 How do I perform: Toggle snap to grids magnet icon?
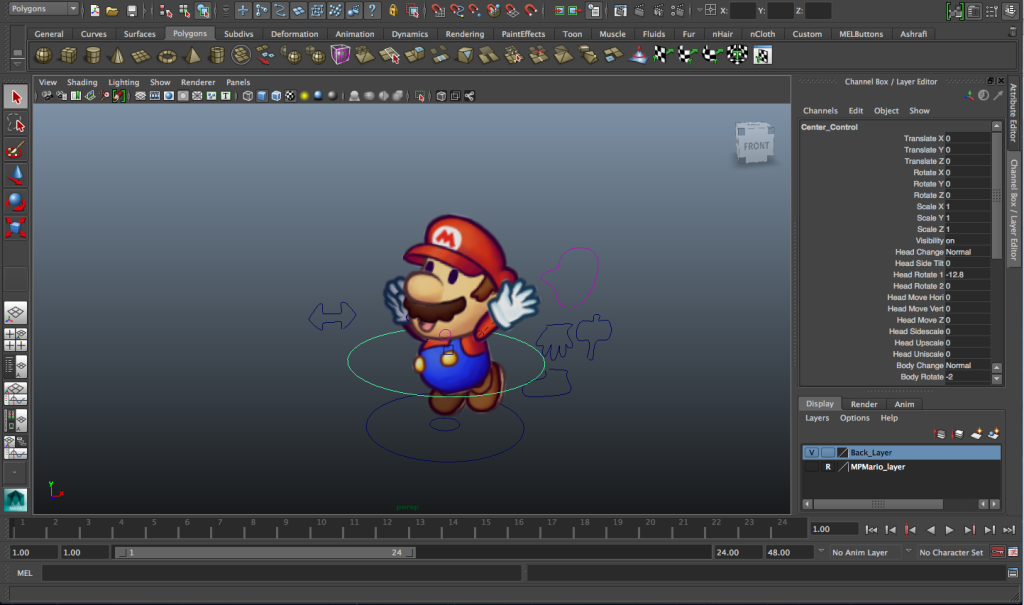[438, 10]
